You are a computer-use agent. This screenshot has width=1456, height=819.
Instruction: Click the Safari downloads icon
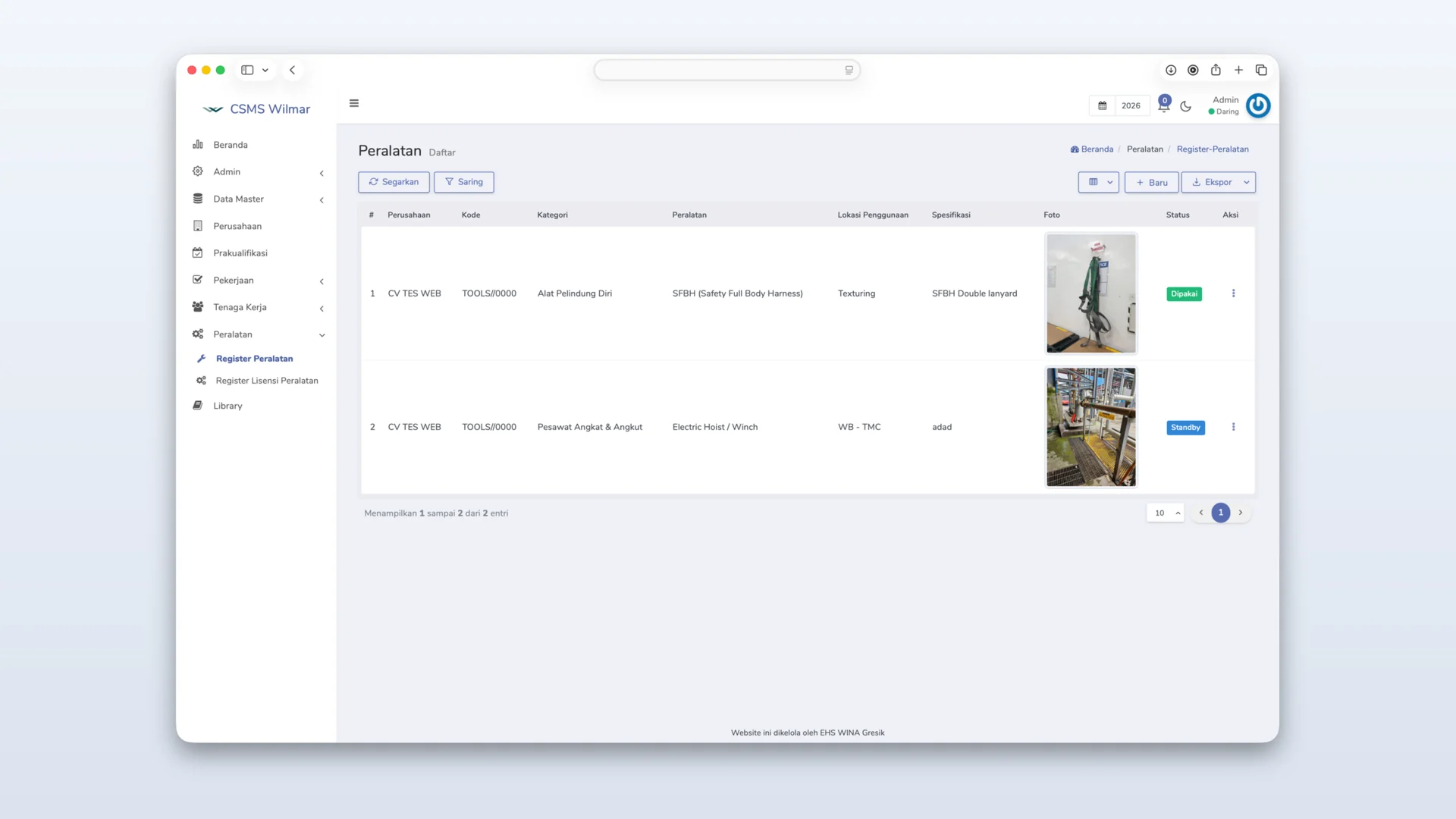1171,70
